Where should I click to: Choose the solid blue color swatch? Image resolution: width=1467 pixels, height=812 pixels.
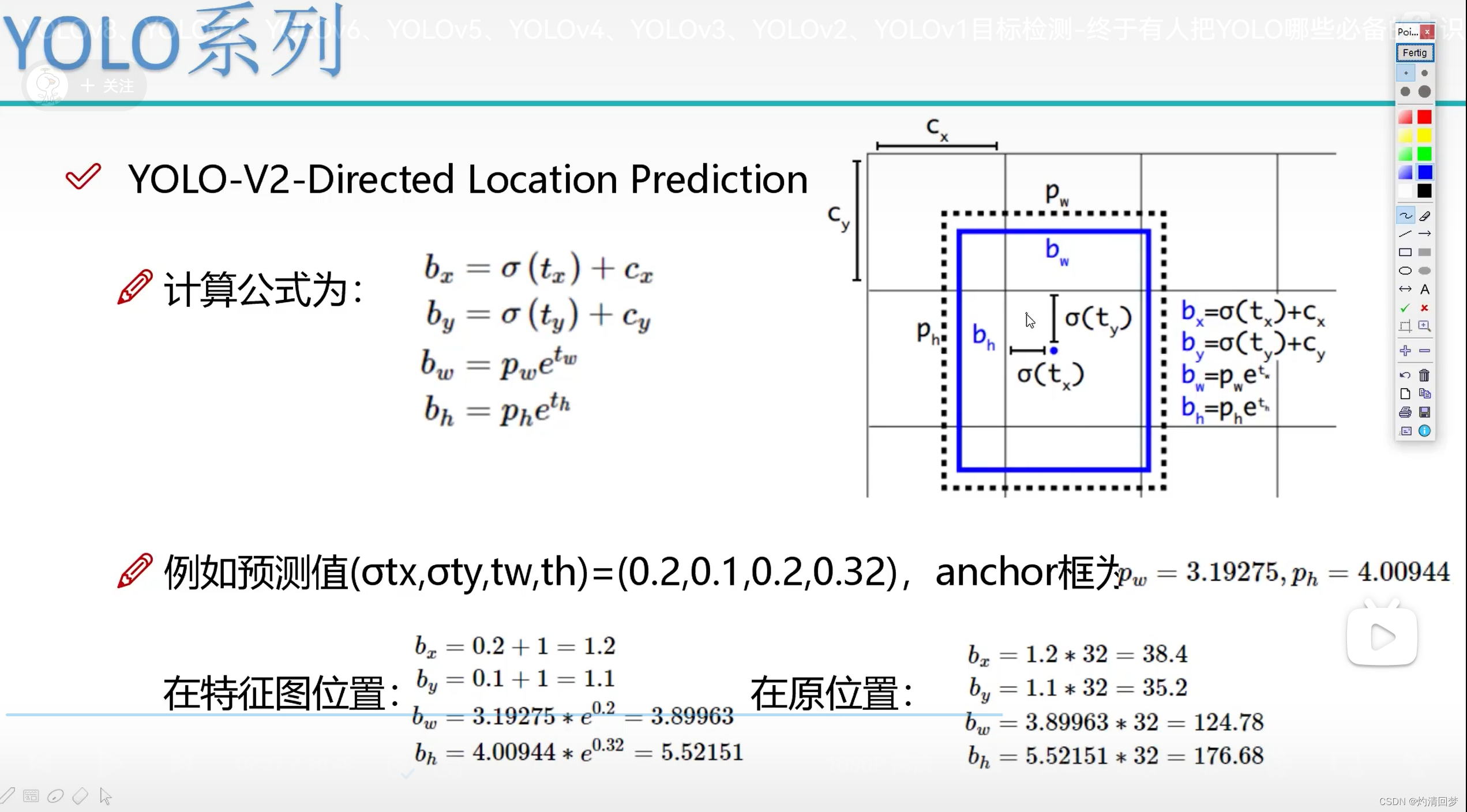tap(1424, 172)
